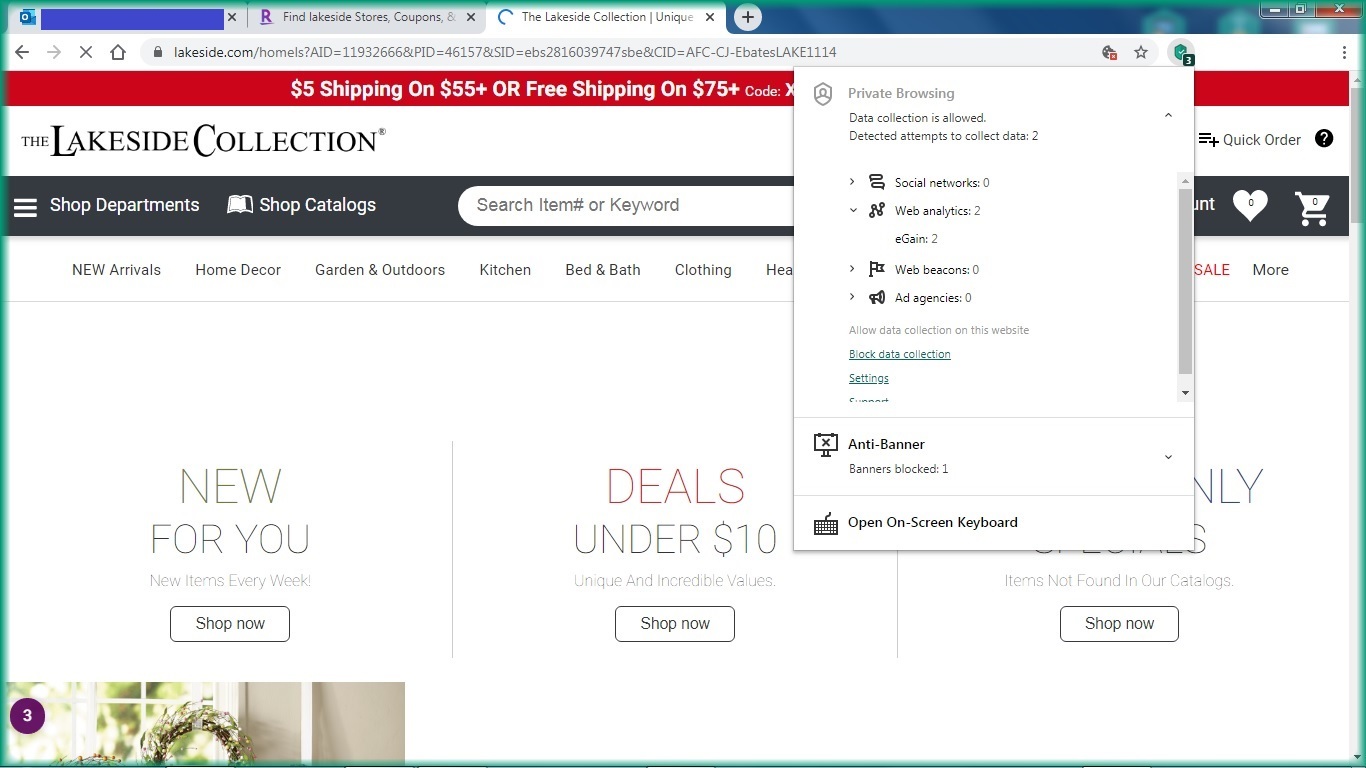This screenshot has height=768, width=1366.
Task: Open the Home Decor category
Action: point(238,270)
